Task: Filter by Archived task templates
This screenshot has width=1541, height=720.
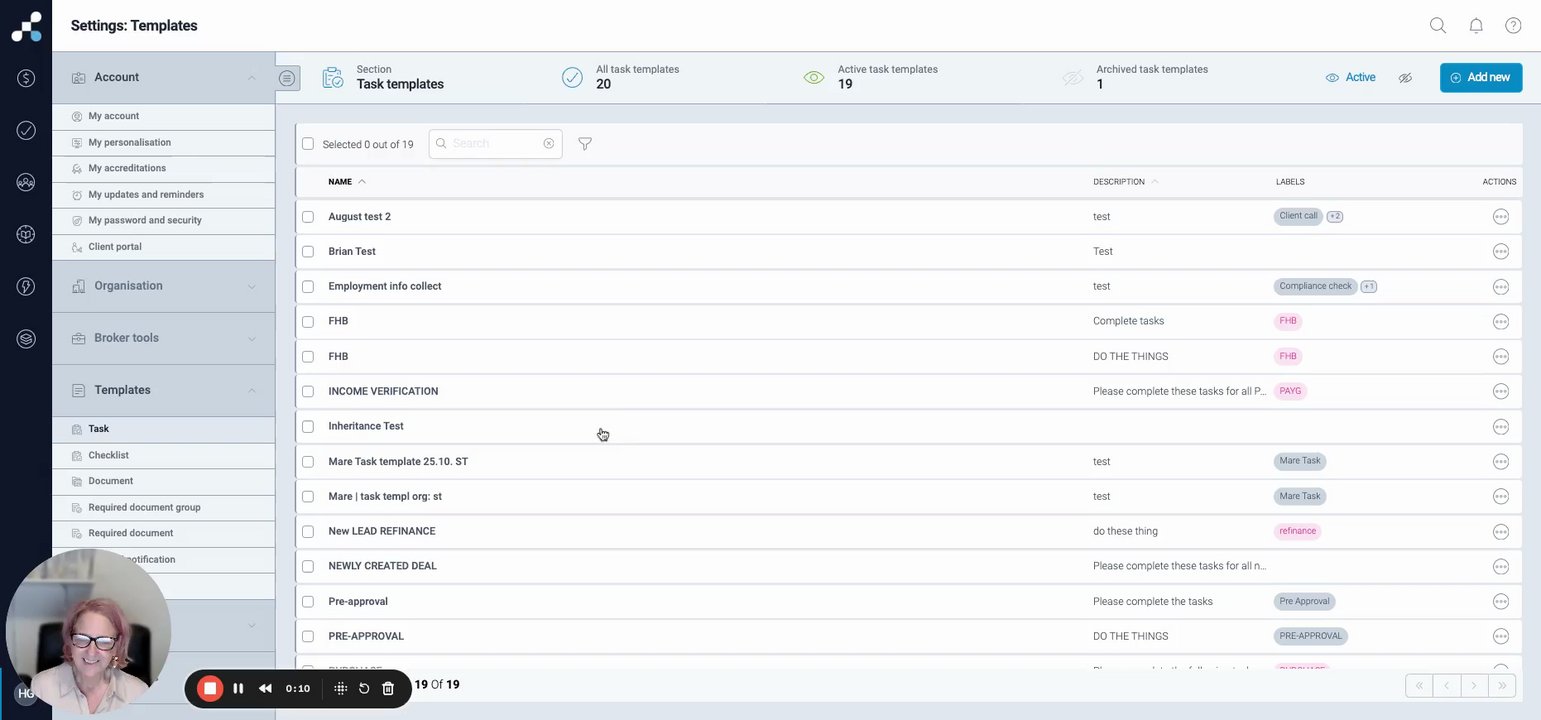Action: [x=1135, y=78]
